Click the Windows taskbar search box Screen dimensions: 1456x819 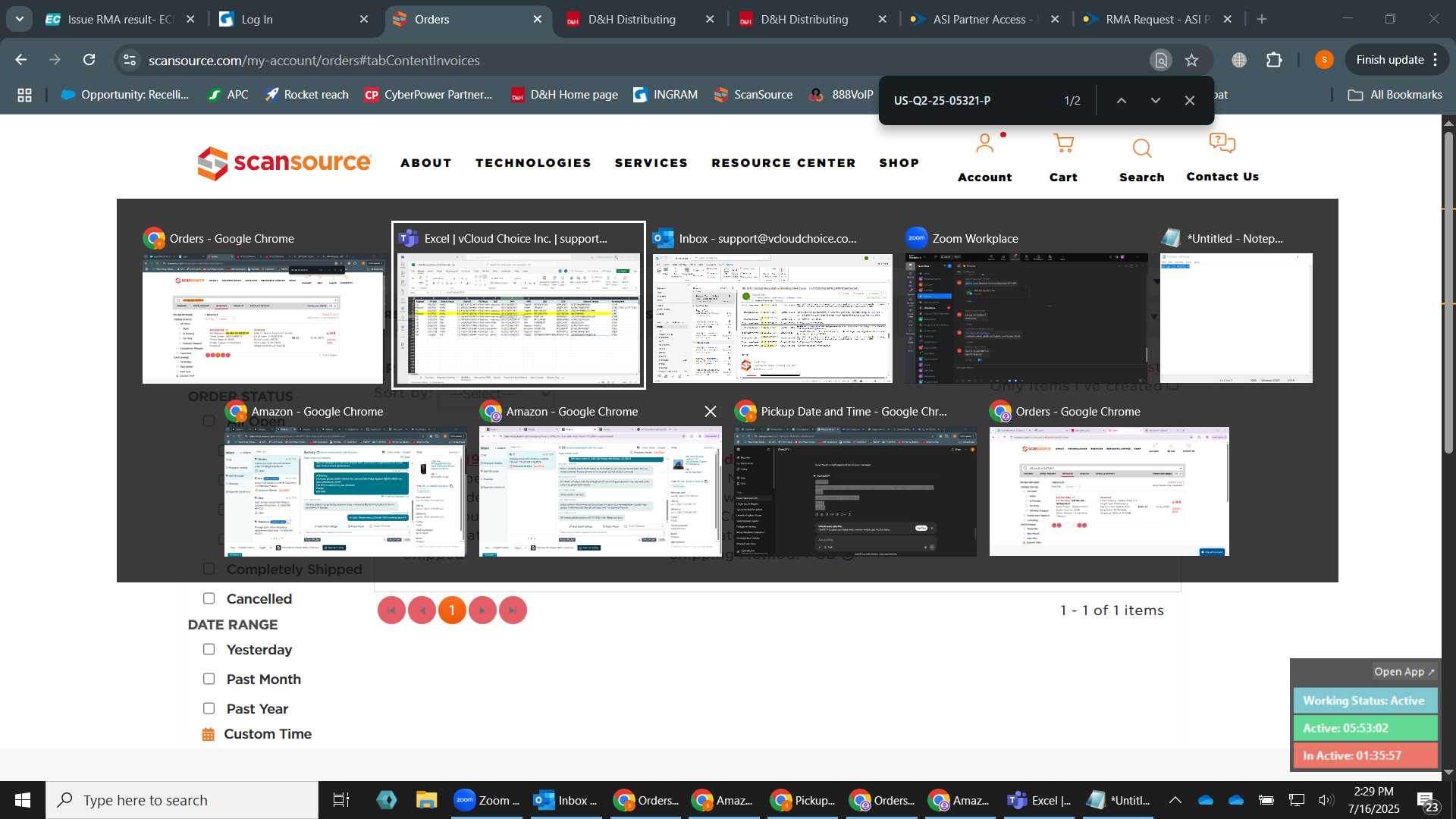click(x=182, y=800)
